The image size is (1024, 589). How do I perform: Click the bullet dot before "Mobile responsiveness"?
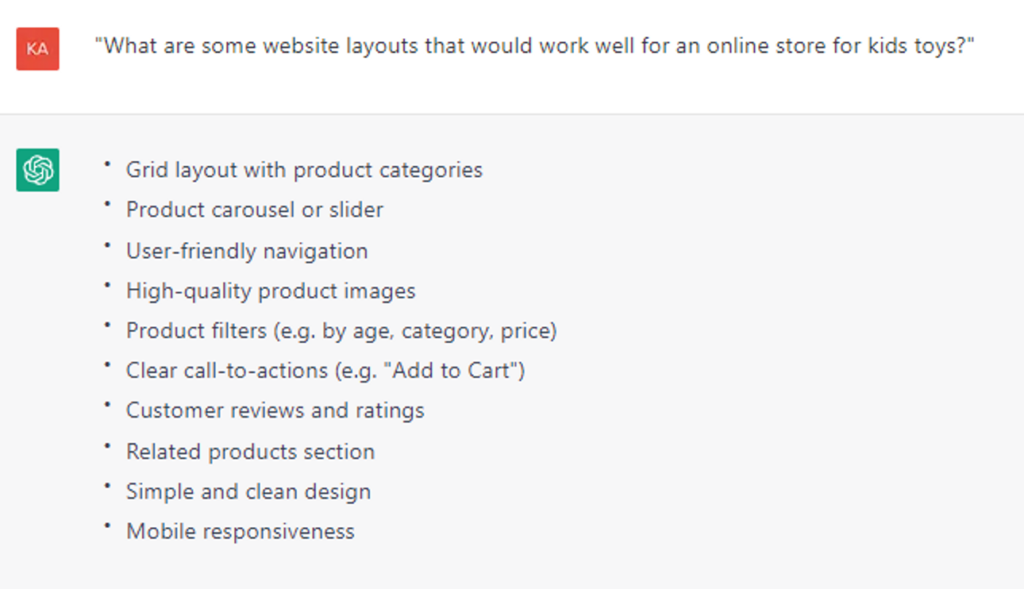107,526
